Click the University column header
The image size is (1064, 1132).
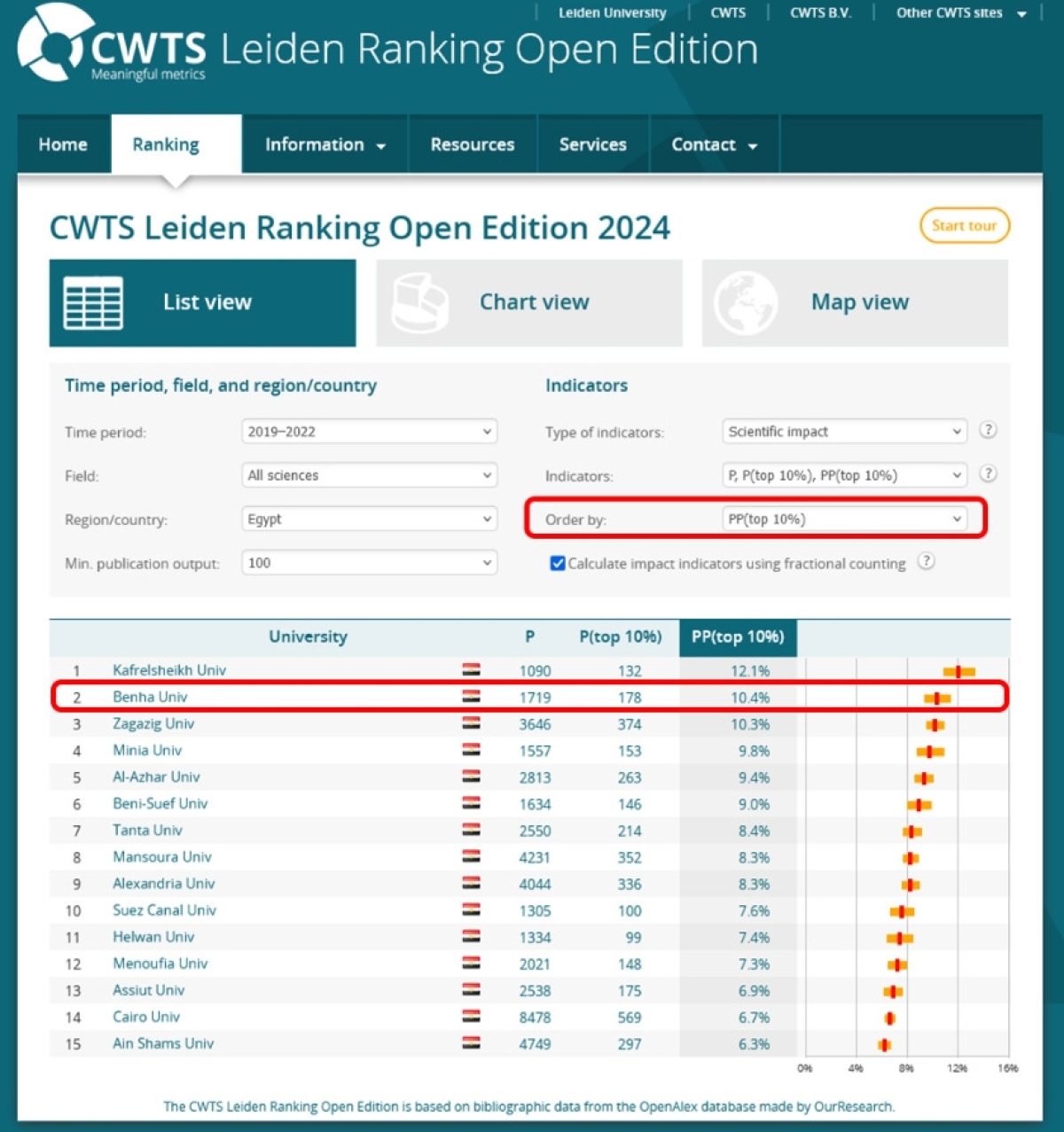[x=308, y=636]
